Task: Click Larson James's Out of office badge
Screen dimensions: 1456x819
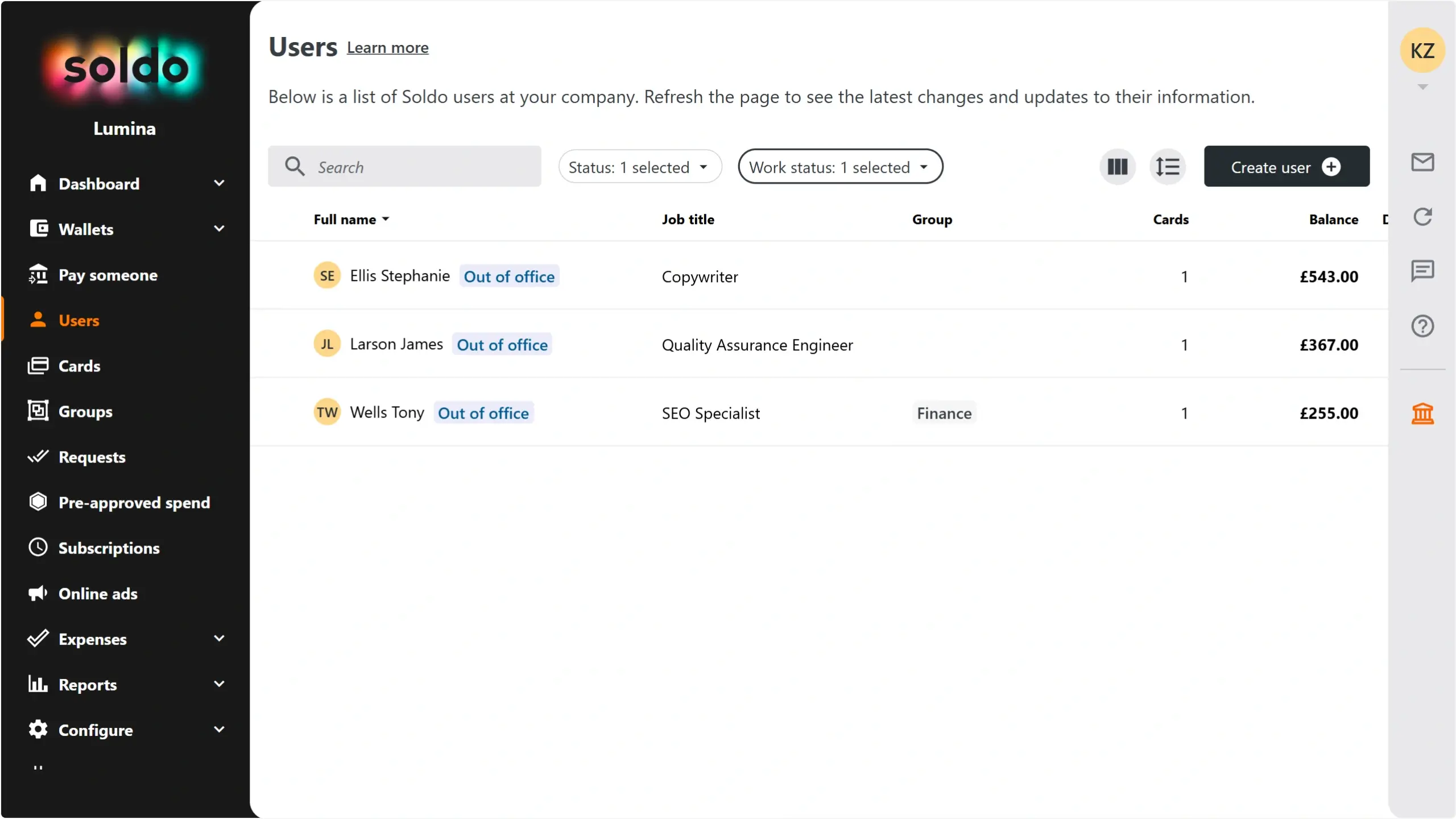Action: tap(502, 345)
